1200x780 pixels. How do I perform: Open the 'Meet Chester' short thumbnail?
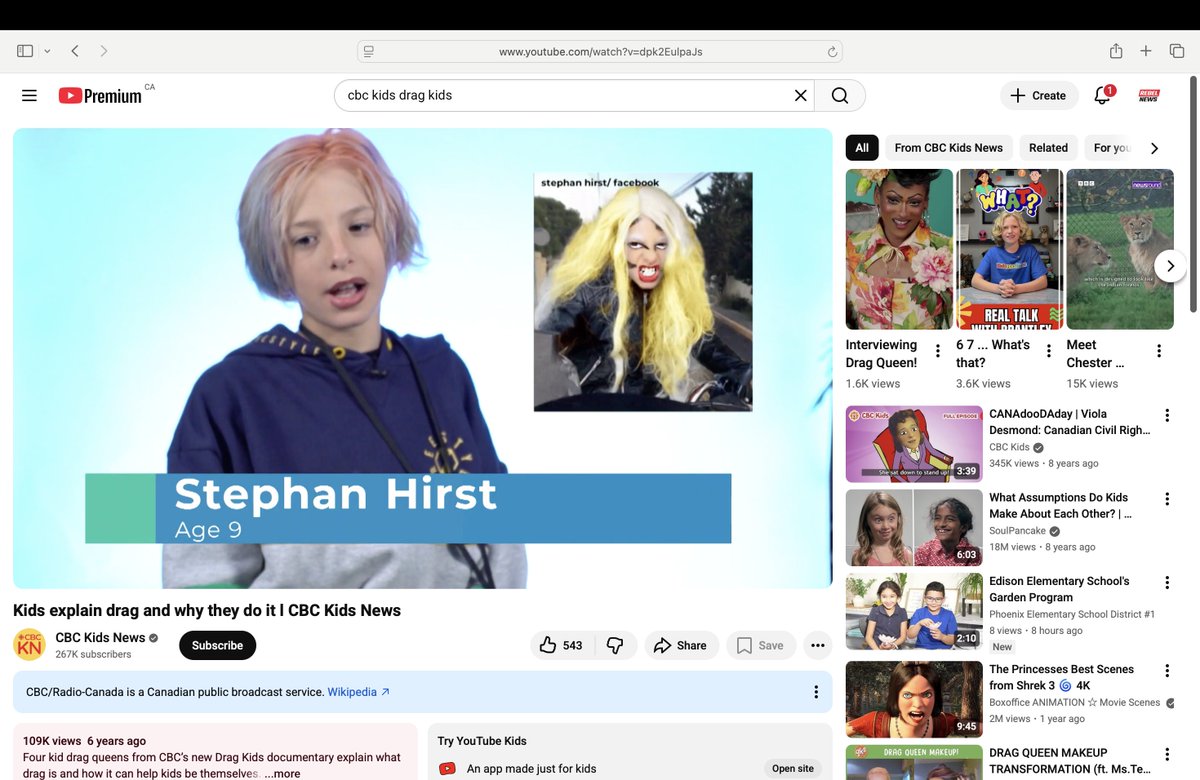click(x=1120, y=249)
